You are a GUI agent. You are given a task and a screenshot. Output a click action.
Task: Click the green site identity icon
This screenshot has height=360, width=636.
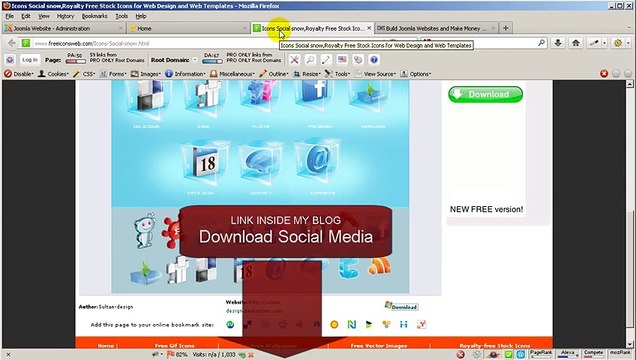(26, 43)
